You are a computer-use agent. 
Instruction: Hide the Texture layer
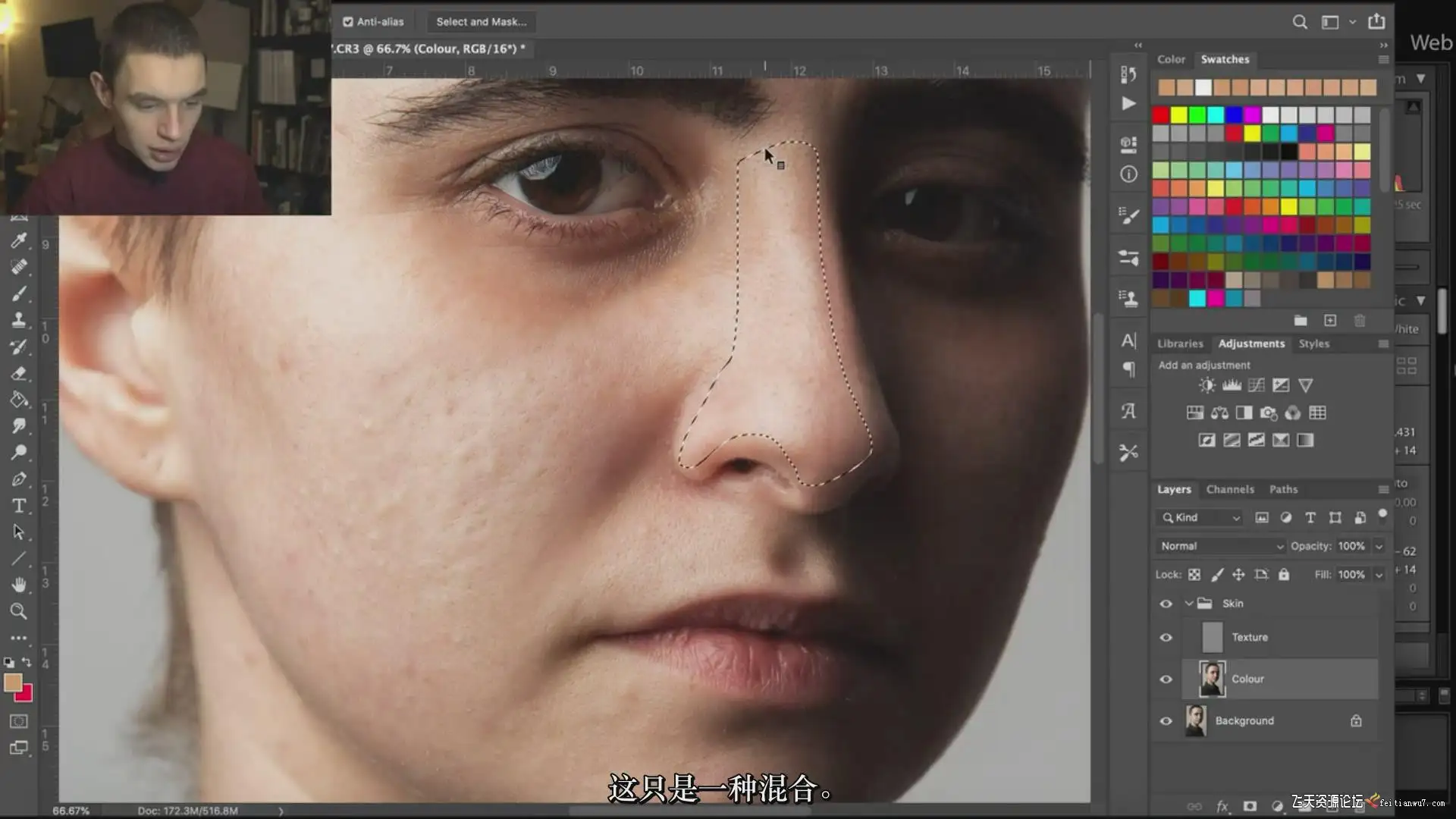pos(1166,638)
